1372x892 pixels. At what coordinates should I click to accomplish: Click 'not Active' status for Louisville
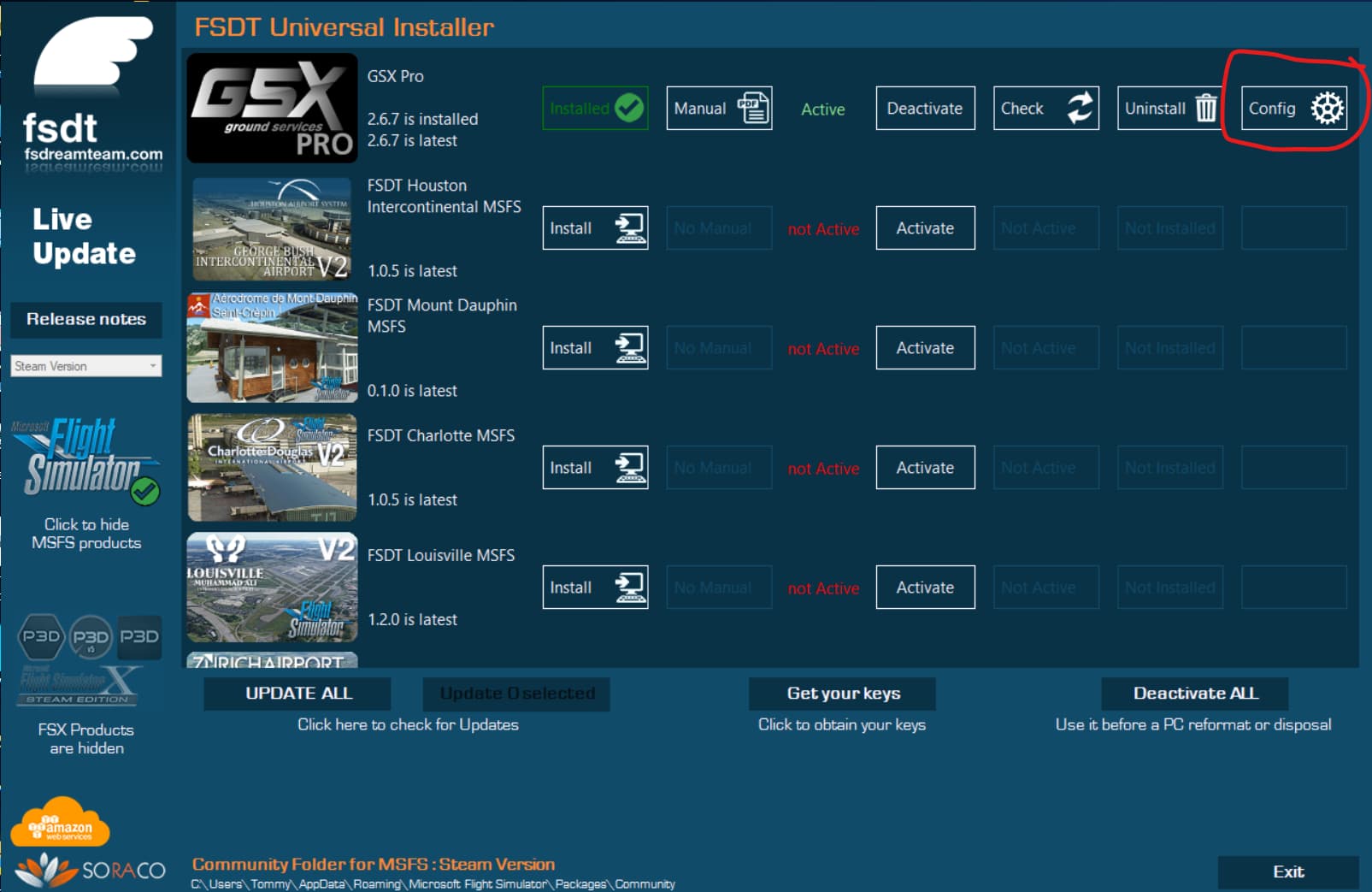(823, 588)
